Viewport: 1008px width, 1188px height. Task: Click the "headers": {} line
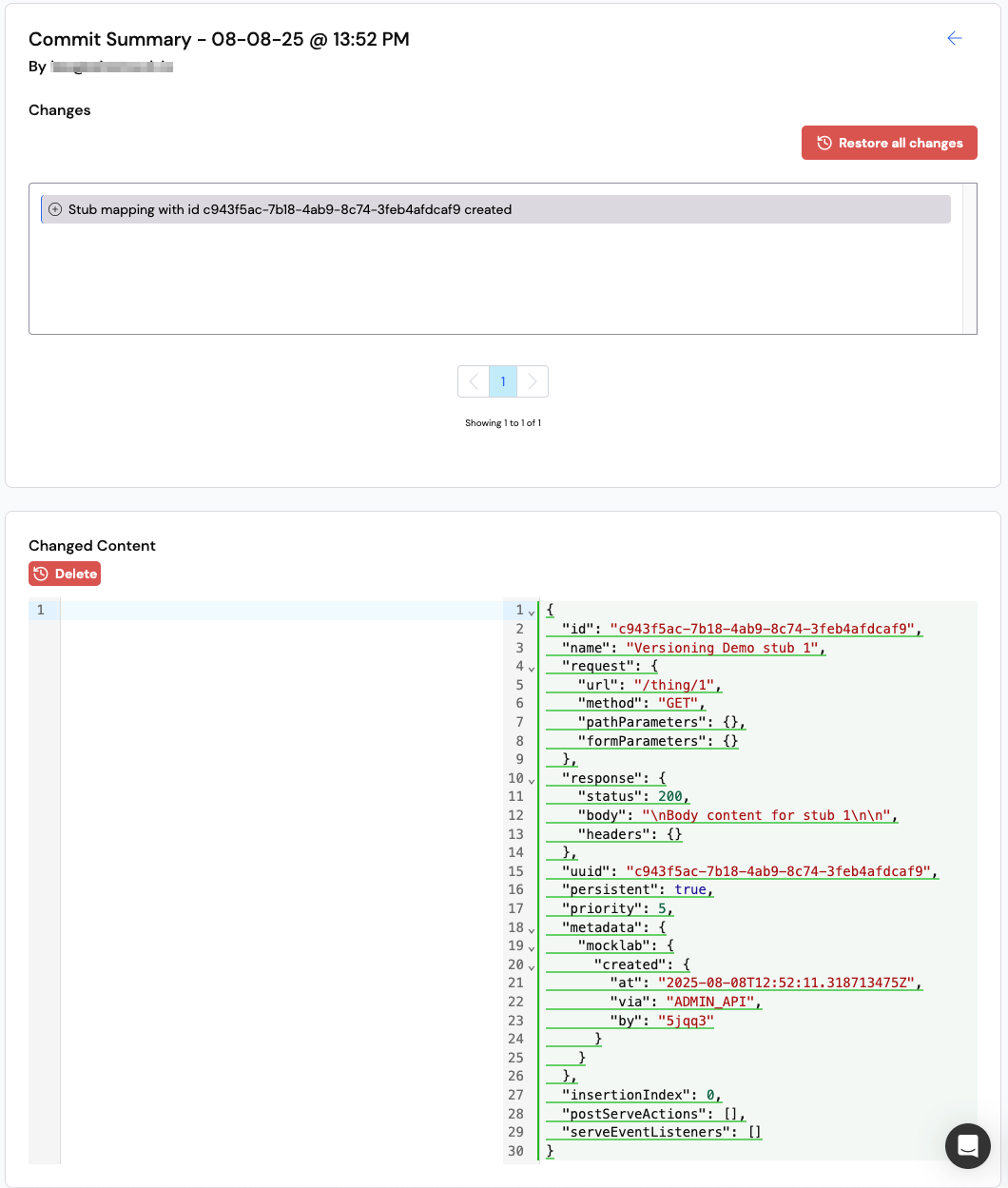(x=630, y=834)
